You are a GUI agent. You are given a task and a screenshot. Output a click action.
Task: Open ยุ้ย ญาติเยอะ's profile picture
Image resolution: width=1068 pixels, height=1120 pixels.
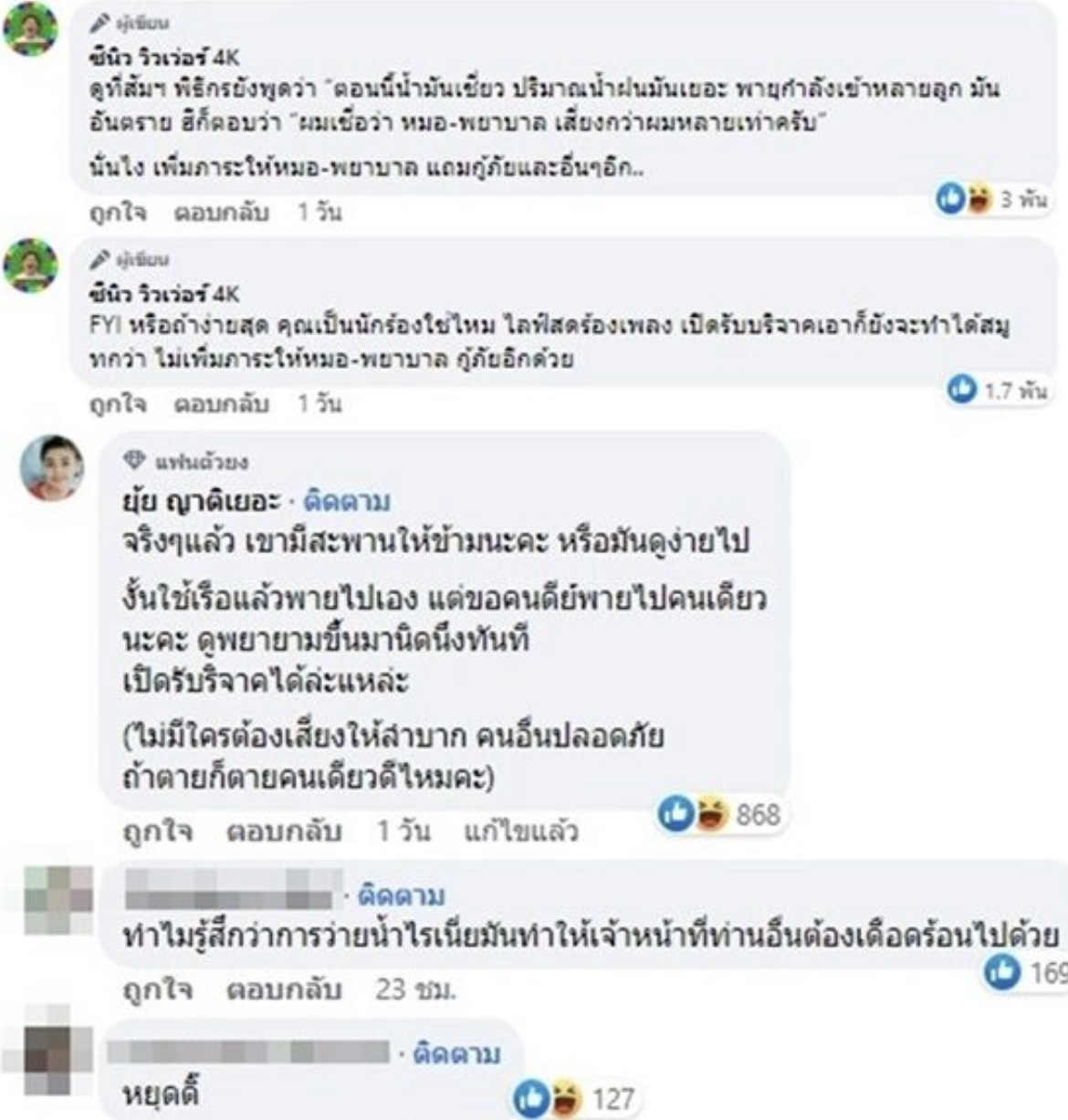(52, 466)
